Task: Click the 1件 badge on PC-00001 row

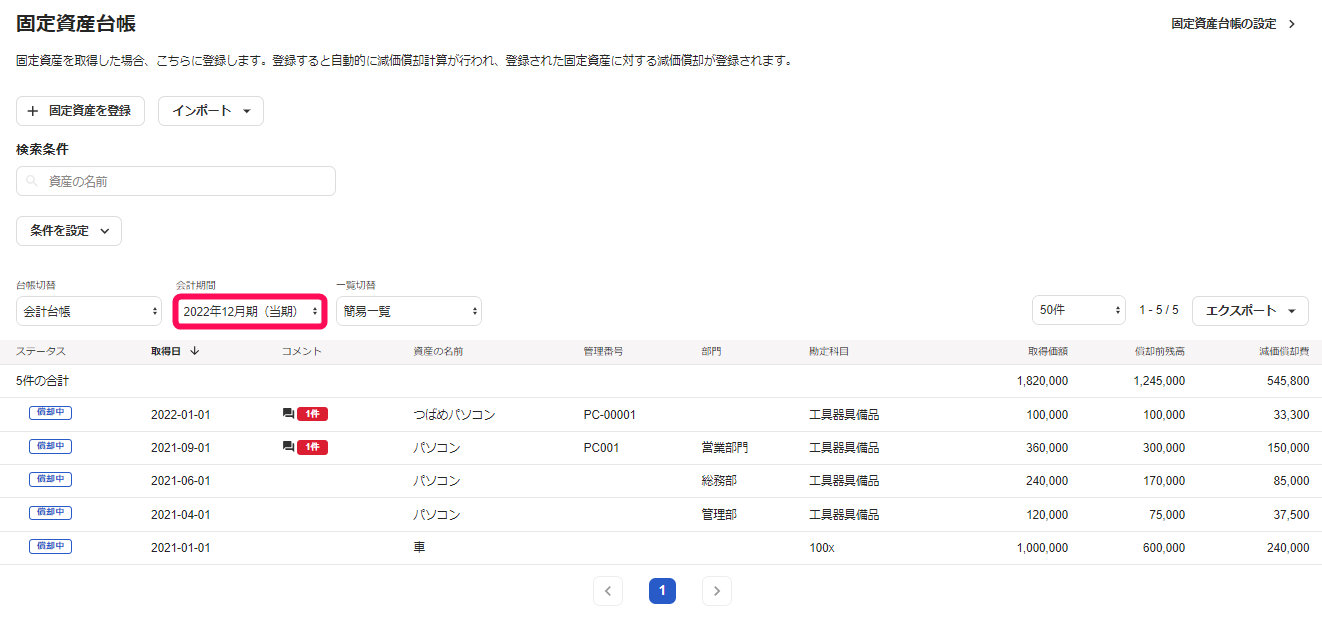Action: (312, 414)
